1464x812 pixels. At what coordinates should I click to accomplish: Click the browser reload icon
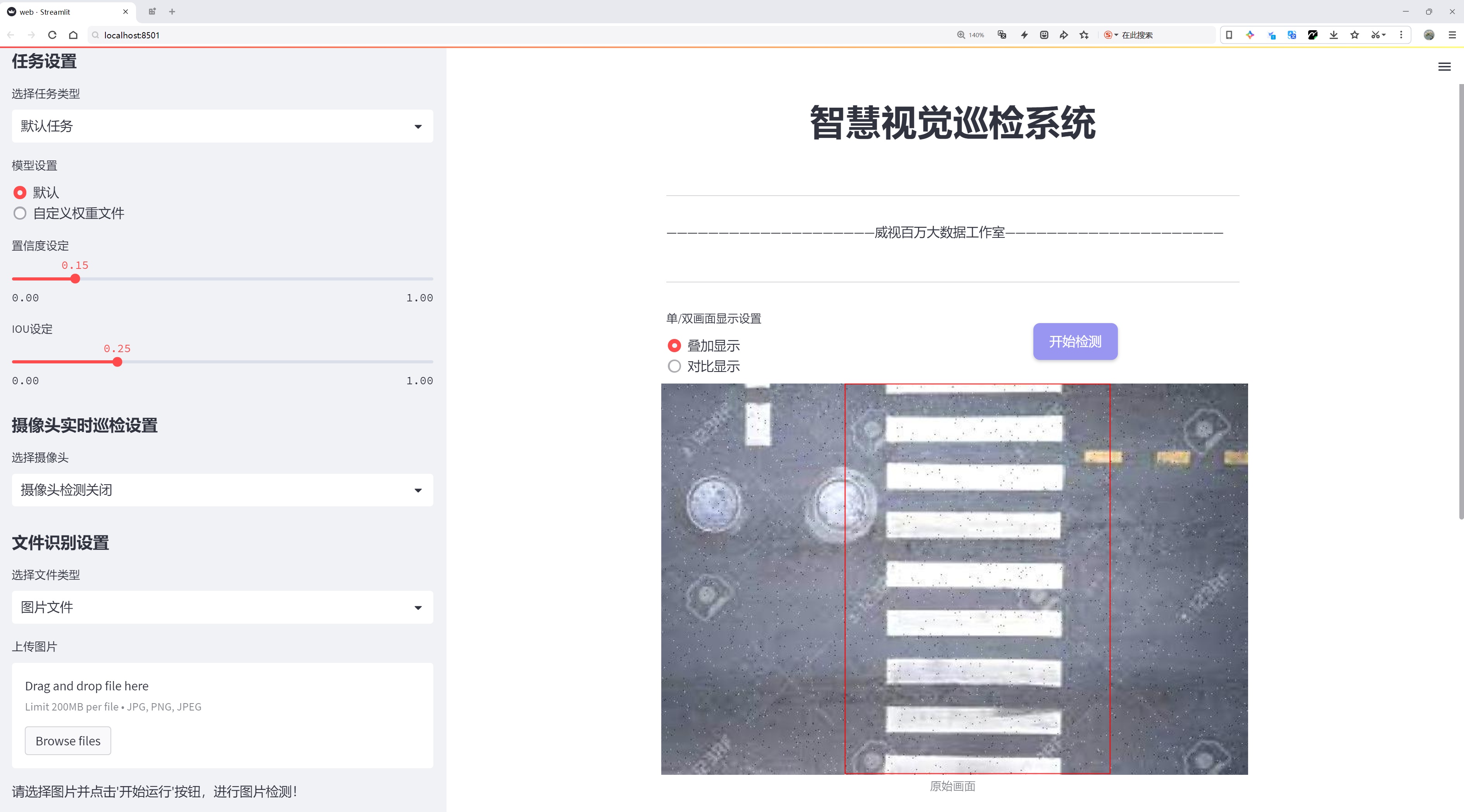click(52, 35)
